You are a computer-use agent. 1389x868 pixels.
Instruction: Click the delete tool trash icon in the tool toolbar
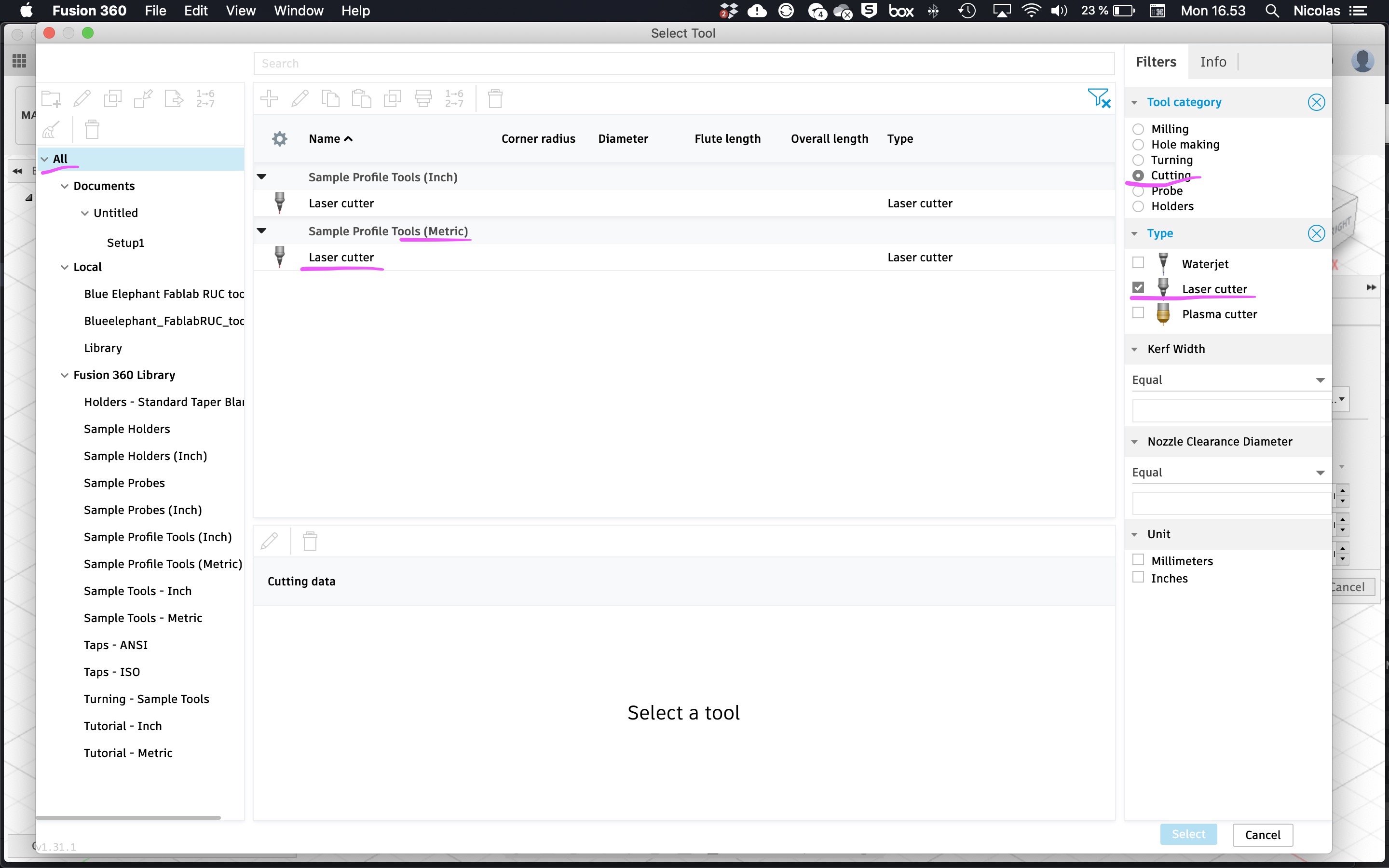pyautogui.click(x=495, y=98)
